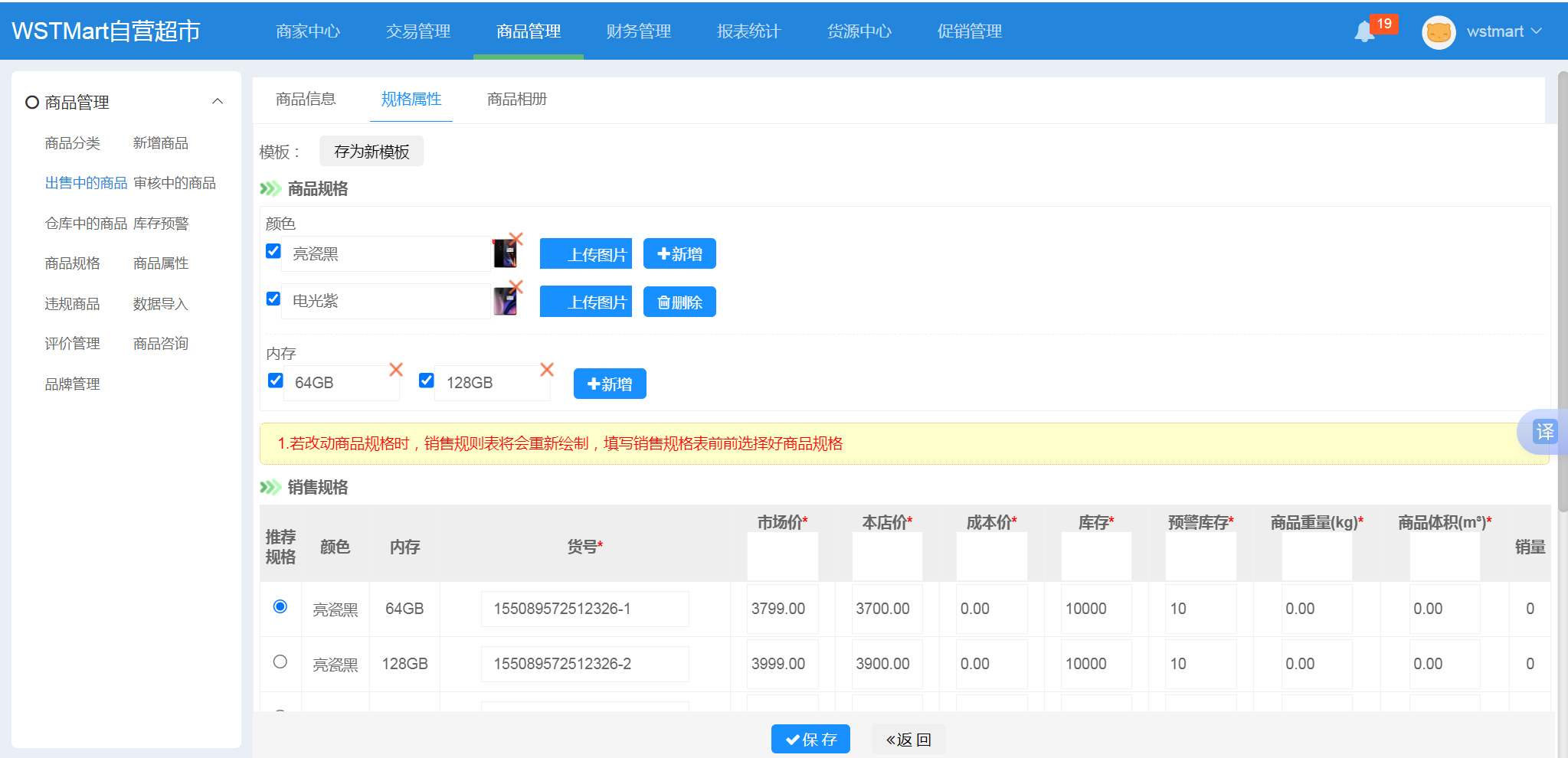Open the notification bell with 19 alerts
This screenshot has width=1568, height=758.
pyautogui.click(x=1365, y=32)
